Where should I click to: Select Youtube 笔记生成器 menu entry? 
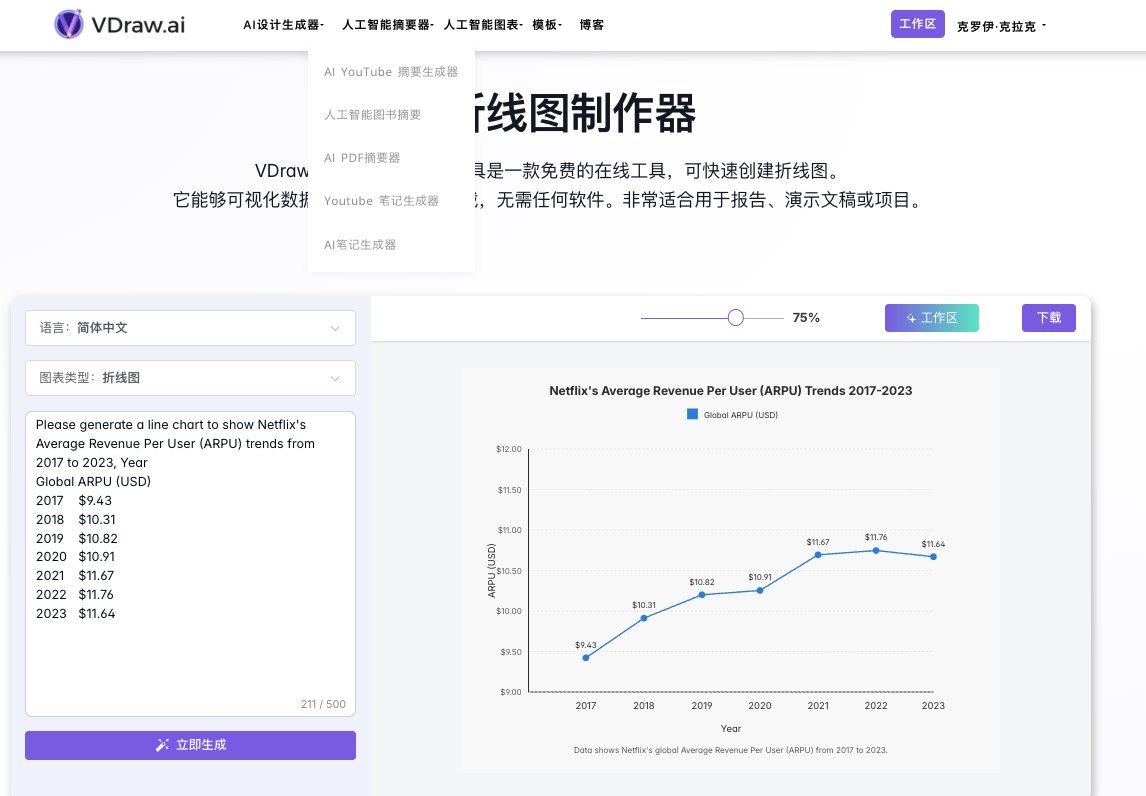382,201
